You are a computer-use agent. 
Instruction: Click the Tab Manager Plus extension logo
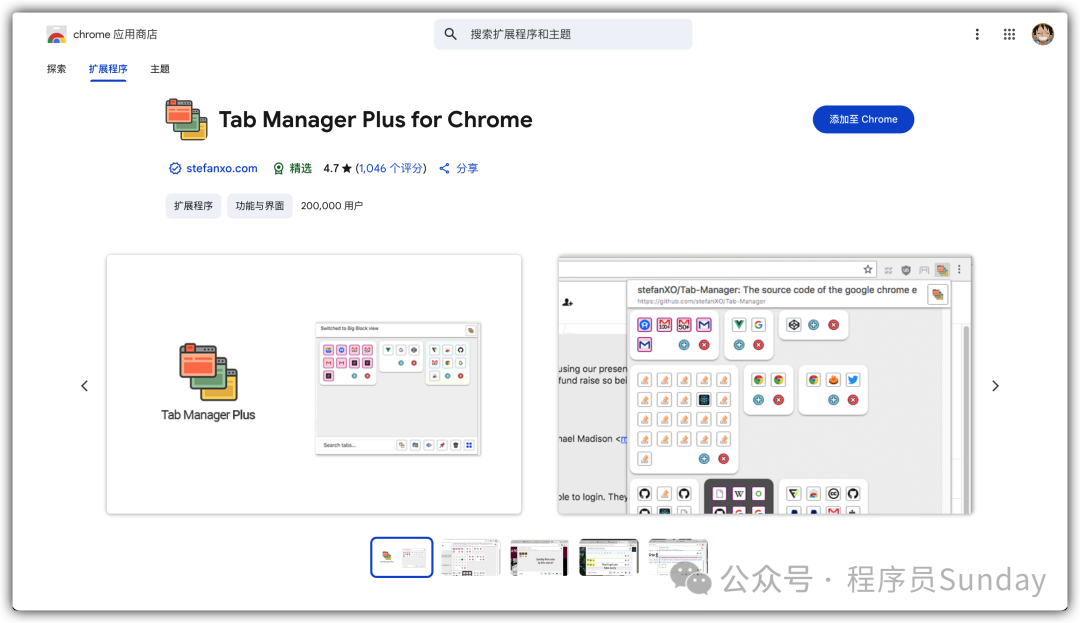[x=186, y=120]
